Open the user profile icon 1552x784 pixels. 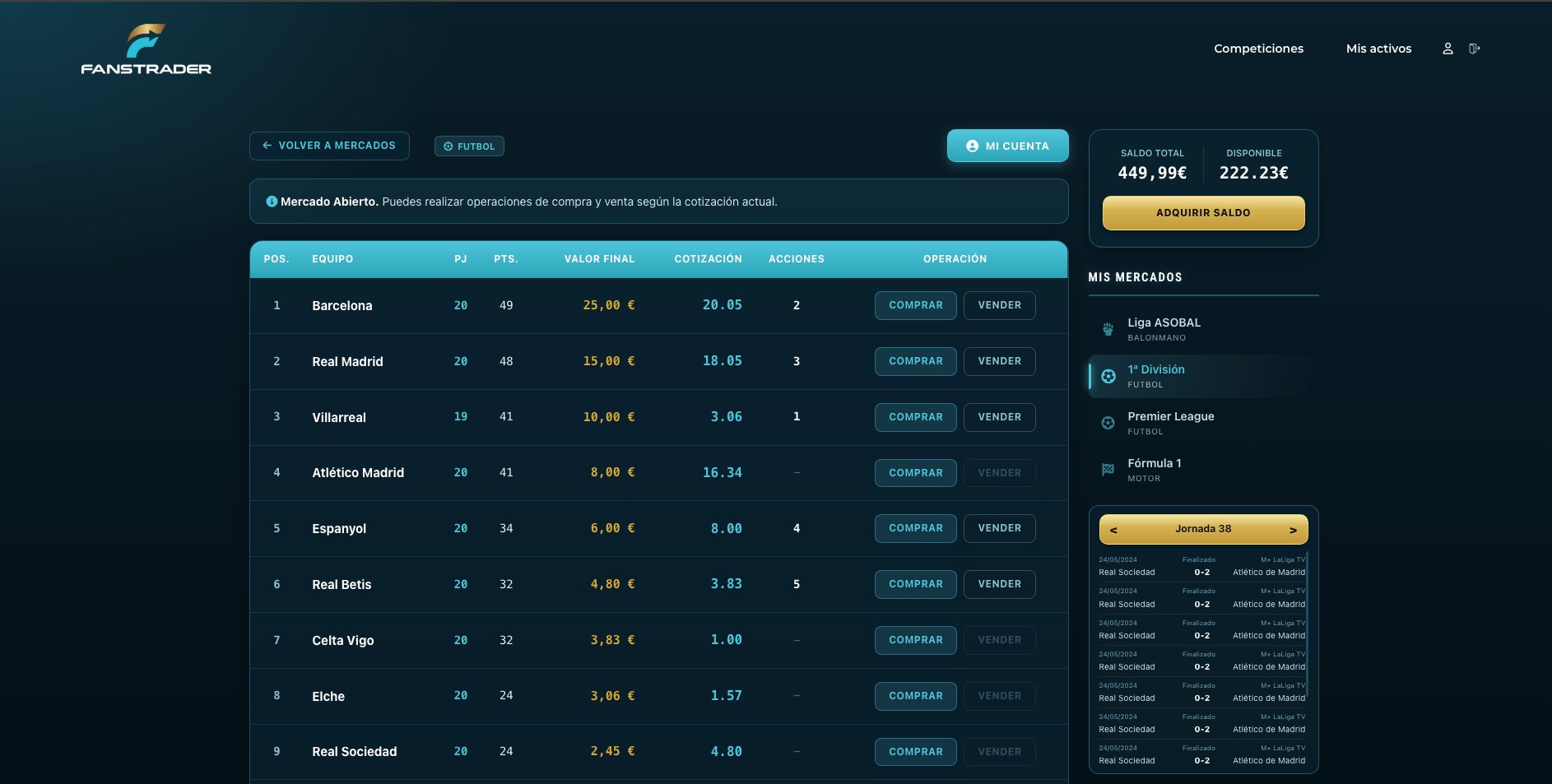[1447, 49]
